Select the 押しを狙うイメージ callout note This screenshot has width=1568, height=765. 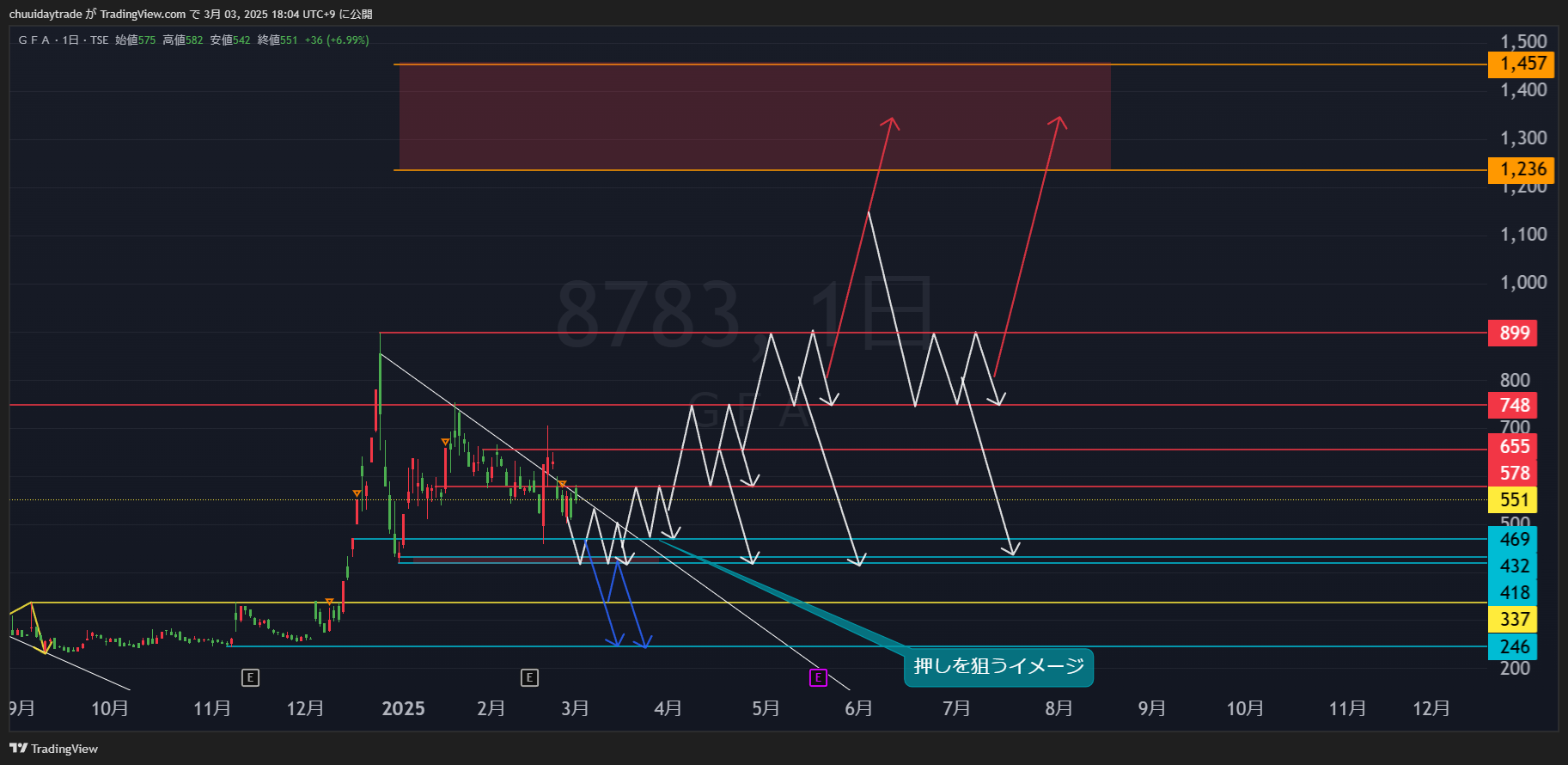[998, 667]
